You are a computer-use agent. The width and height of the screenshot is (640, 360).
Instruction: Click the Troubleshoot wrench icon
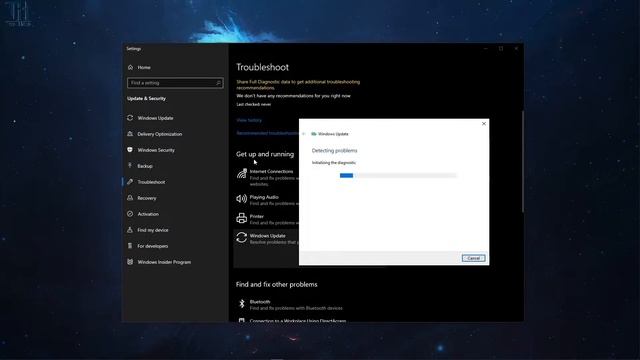coord(130,182)
